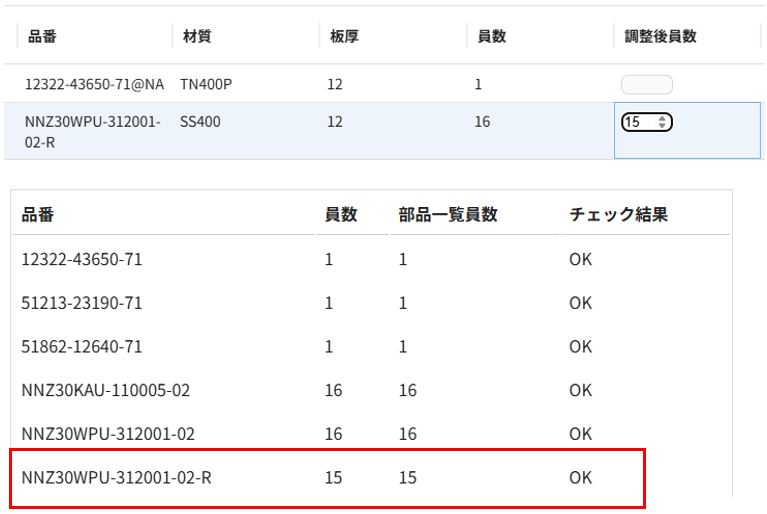Select the NNZ30KAU-110005-02 row
This screenshot has height=514, width=767.
pos(371,390)
